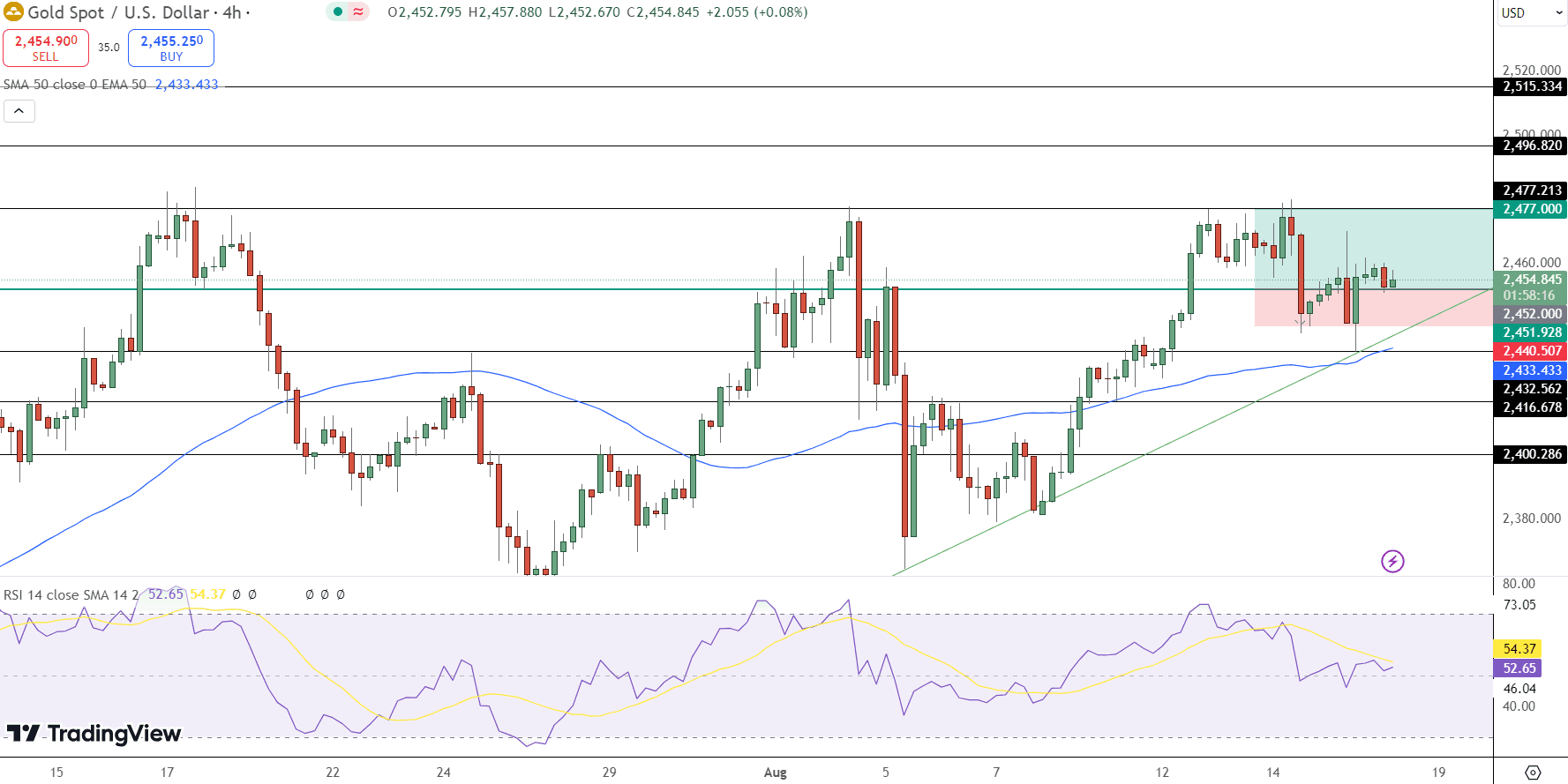Click the EMA value 2,433.433 in legend
The height and width of the screenshot is (784, 1568).
click(x=186, y=85)
